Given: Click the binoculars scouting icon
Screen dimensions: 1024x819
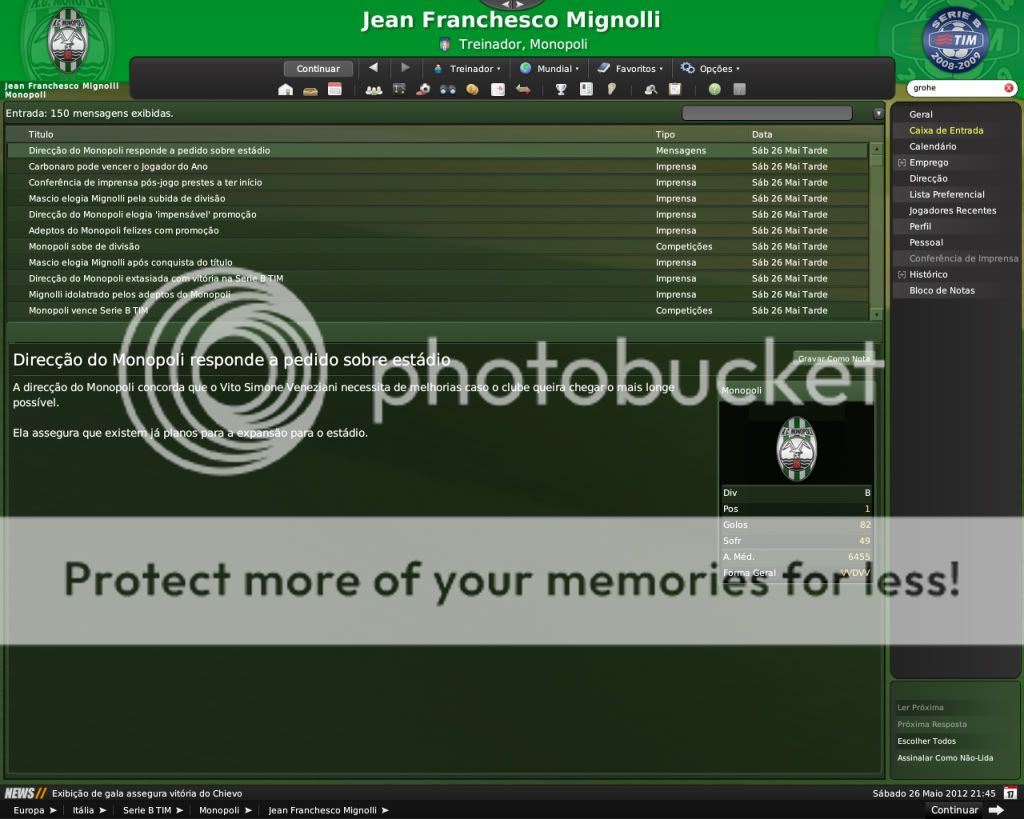Looking at the screenshot, I should pos(447,90).
